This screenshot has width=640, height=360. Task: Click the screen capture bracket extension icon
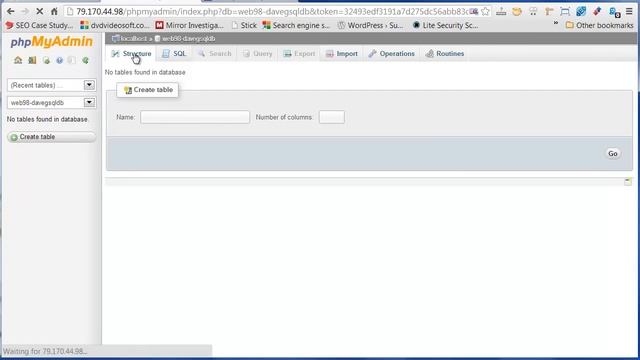tap(565, 12)
